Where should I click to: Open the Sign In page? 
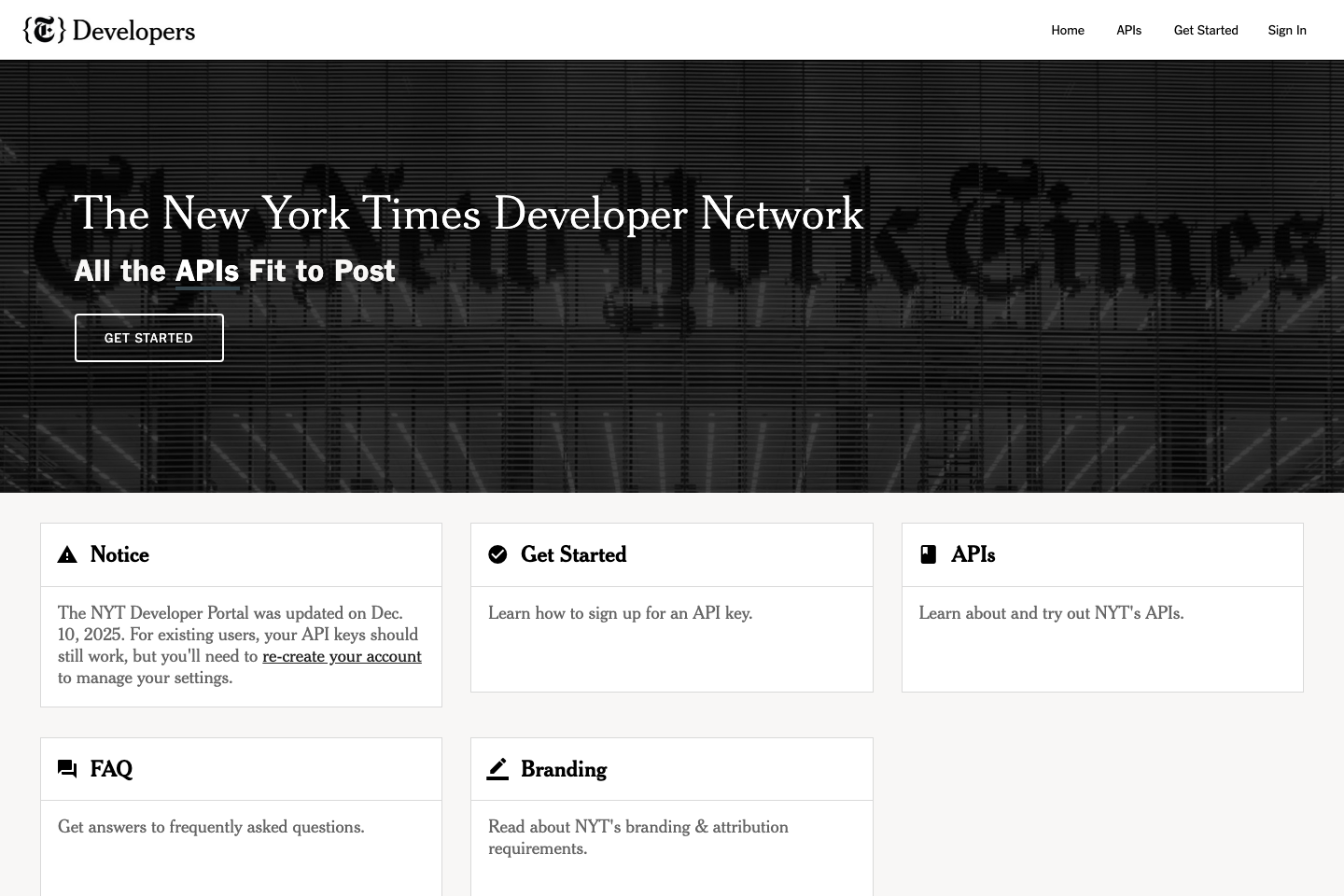coord(1287,30)
